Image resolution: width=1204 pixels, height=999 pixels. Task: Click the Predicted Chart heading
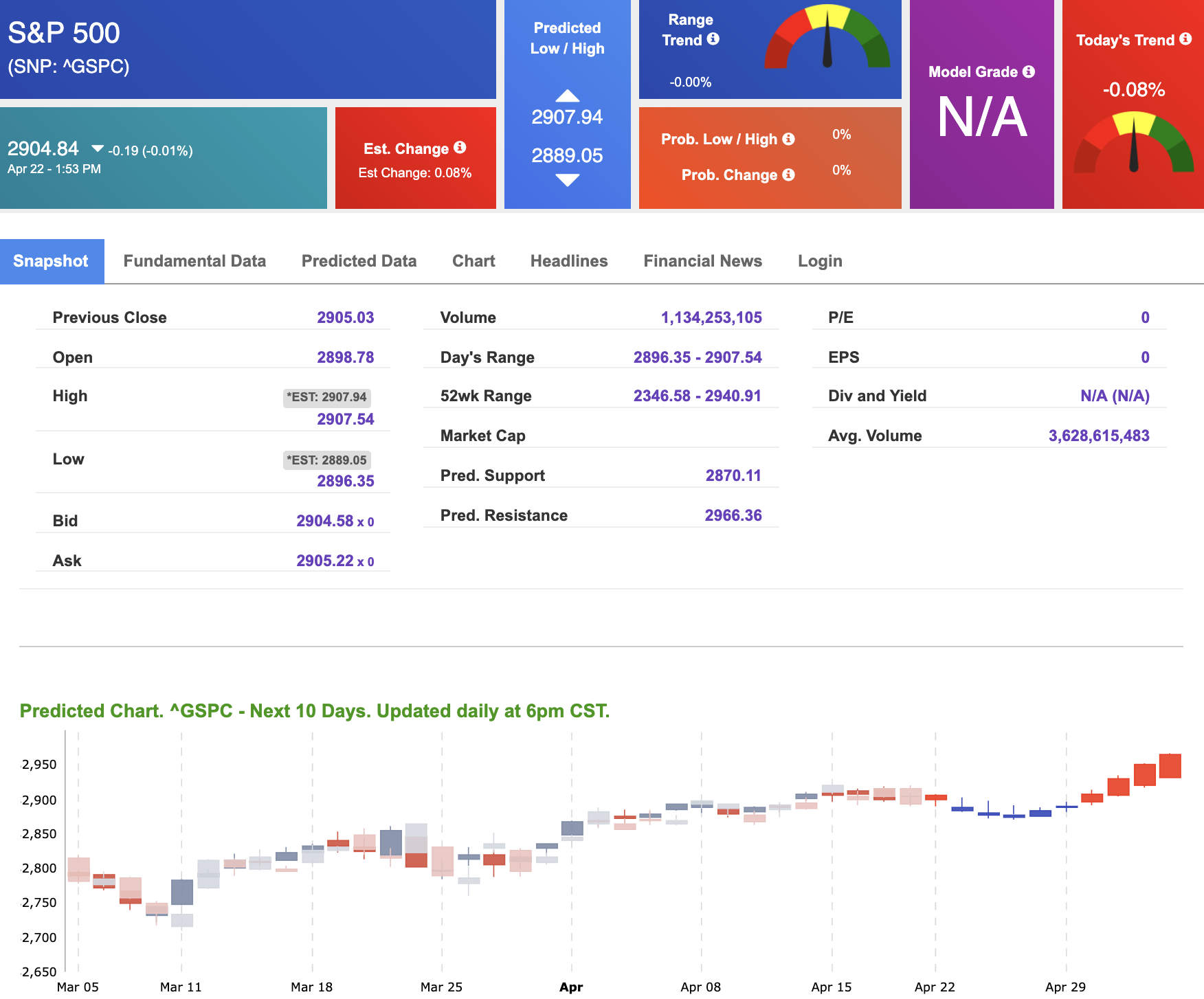point(315,710)
